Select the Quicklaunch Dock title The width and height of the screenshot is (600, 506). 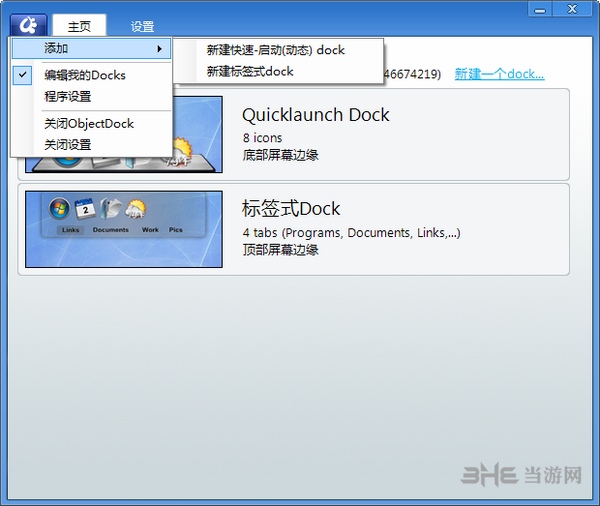[316, 115]
